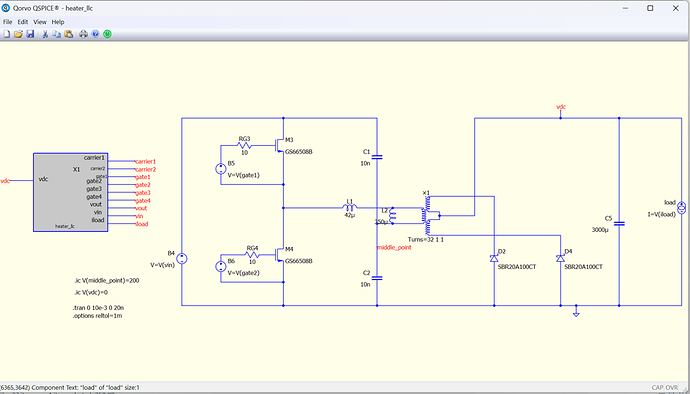
Task: Select the gray heater_llc X1 block
Action: [x=70, y=192]
